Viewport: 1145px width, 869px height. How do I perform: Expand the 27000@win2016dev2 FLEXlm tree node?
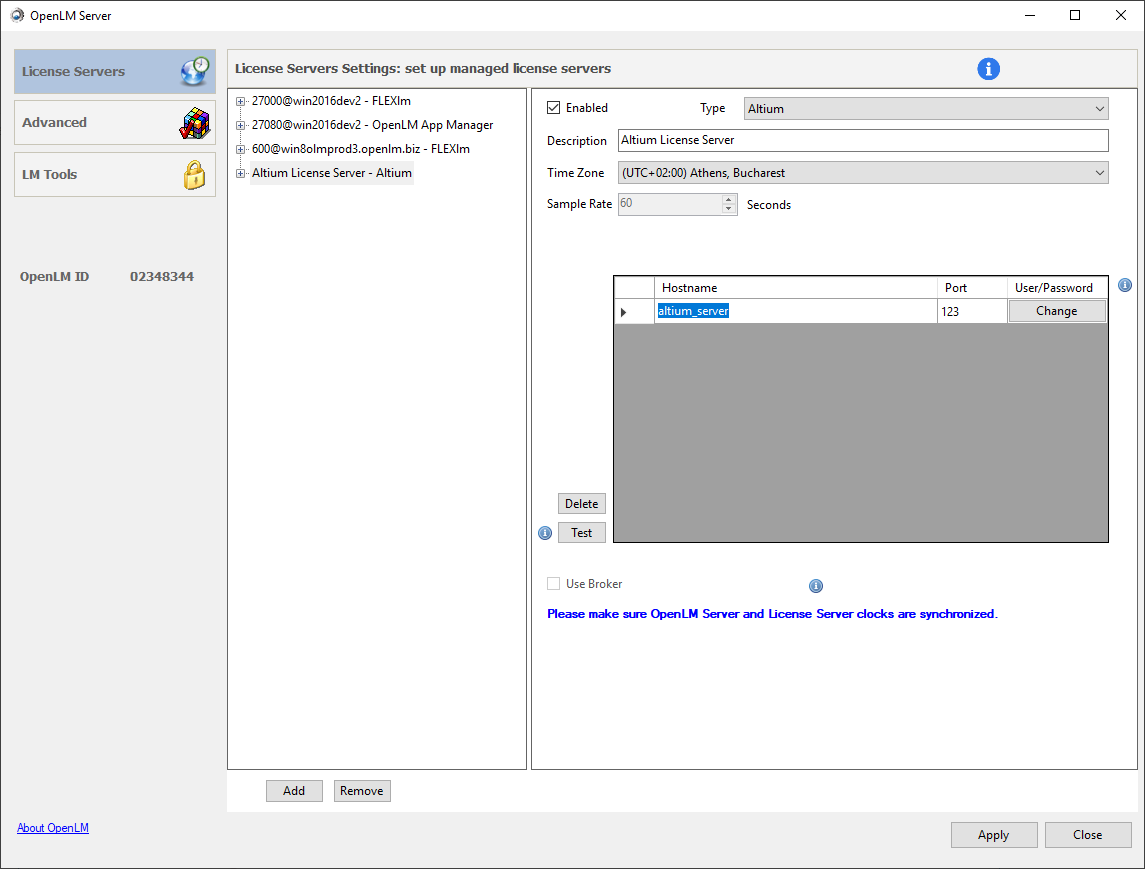click(241, 101)
